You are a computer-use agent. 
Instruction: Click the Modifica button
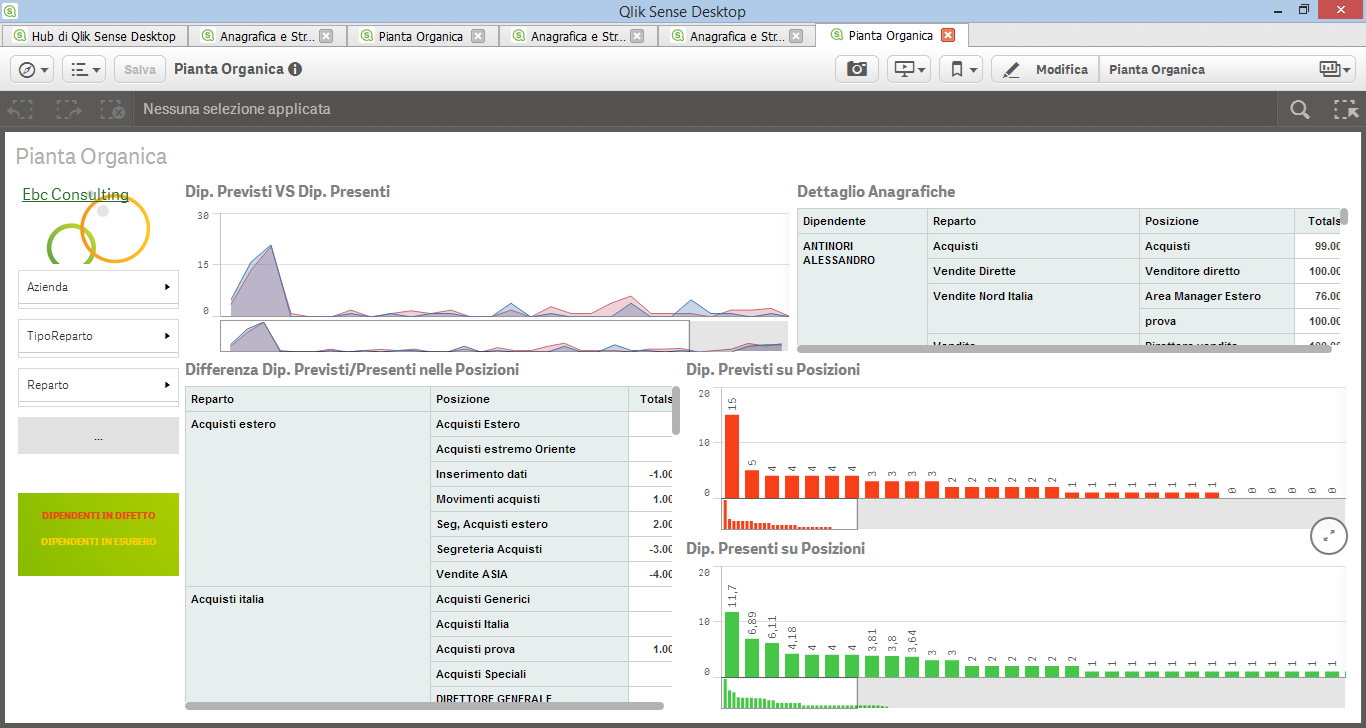(1045, 69)
